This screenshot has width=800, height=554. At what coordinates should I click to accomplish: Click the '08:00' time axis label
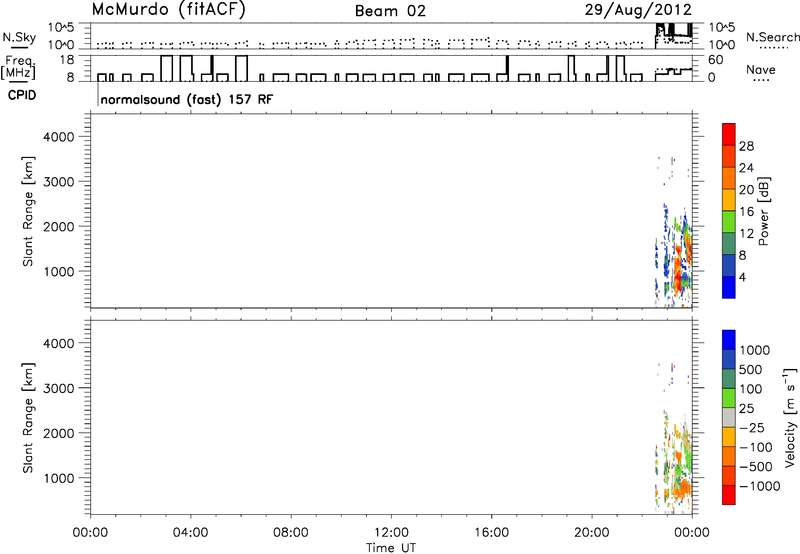(x=290, y=533)
